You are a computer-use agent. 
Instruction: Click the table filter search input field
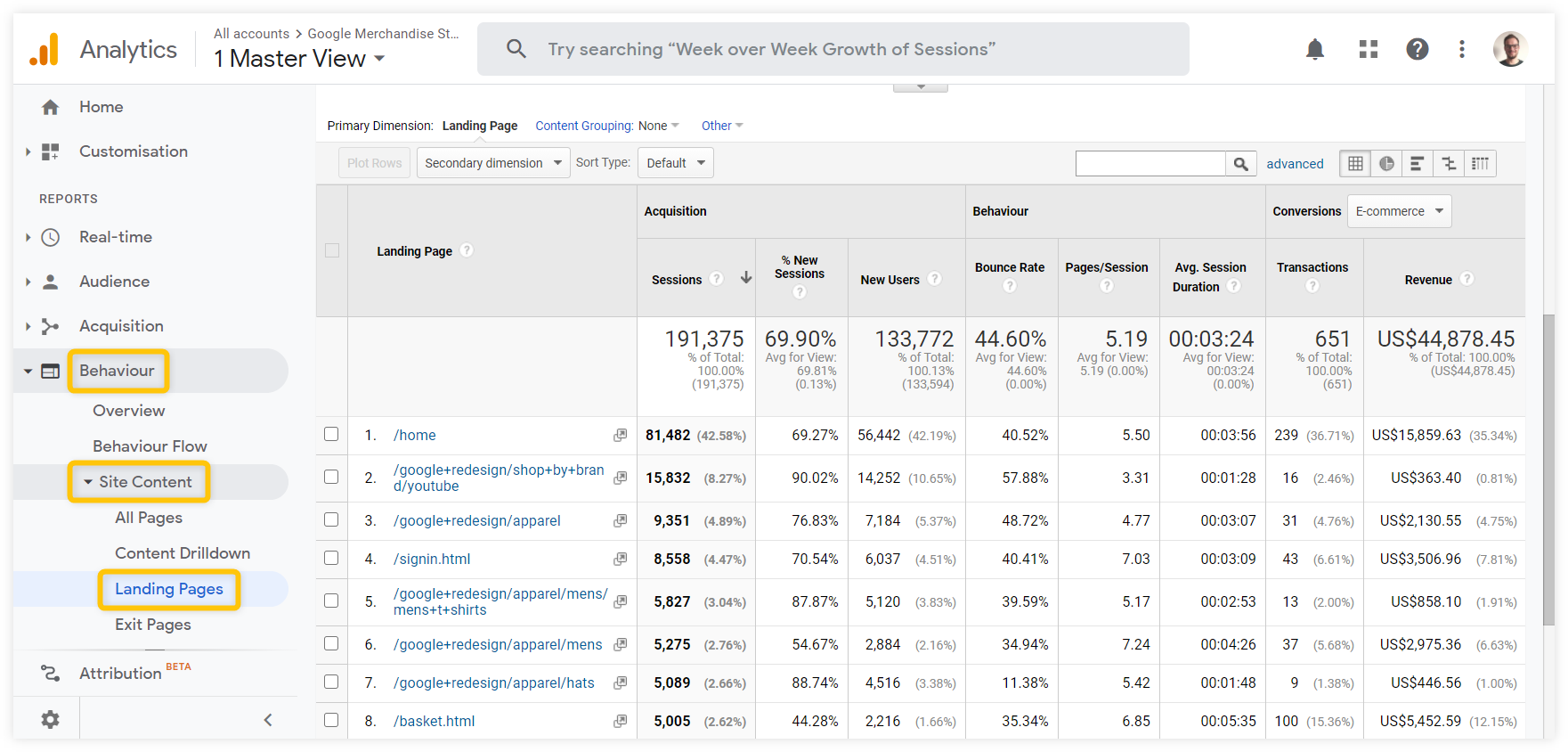[1150, 163]
